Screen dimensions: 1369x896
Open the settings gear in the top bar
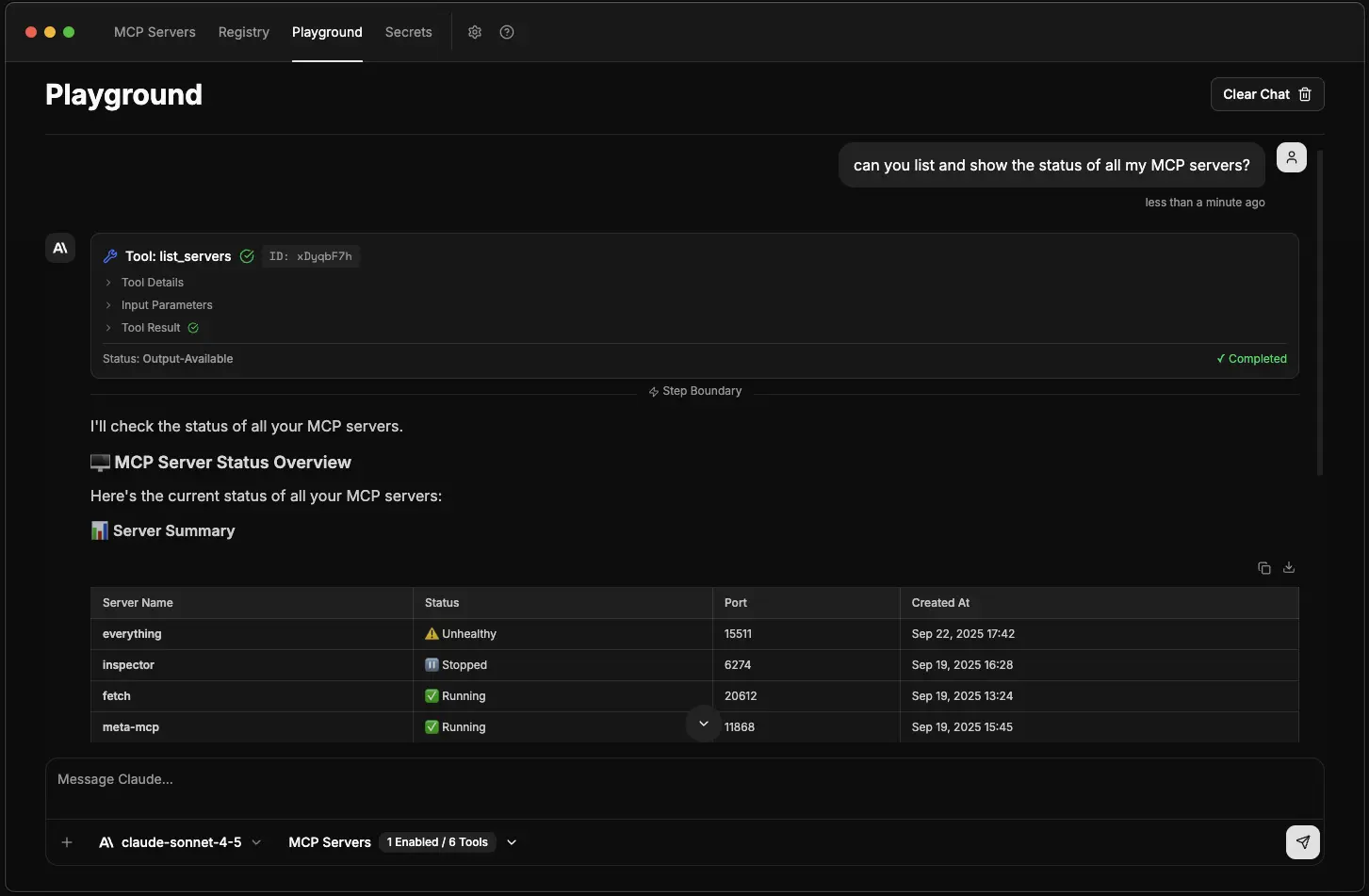coord(474,31)
